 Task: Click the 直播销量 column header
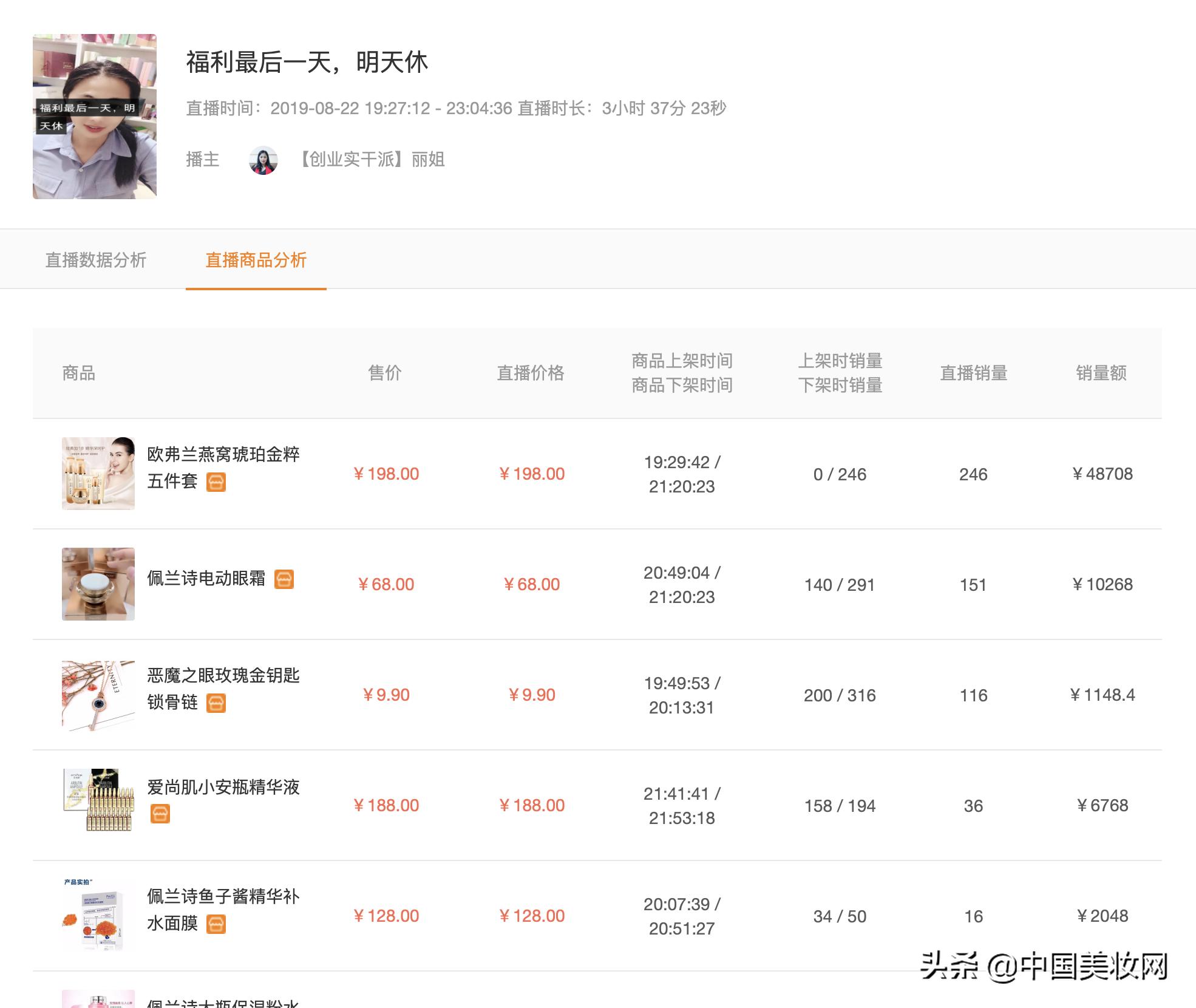[x=974, y=373]
